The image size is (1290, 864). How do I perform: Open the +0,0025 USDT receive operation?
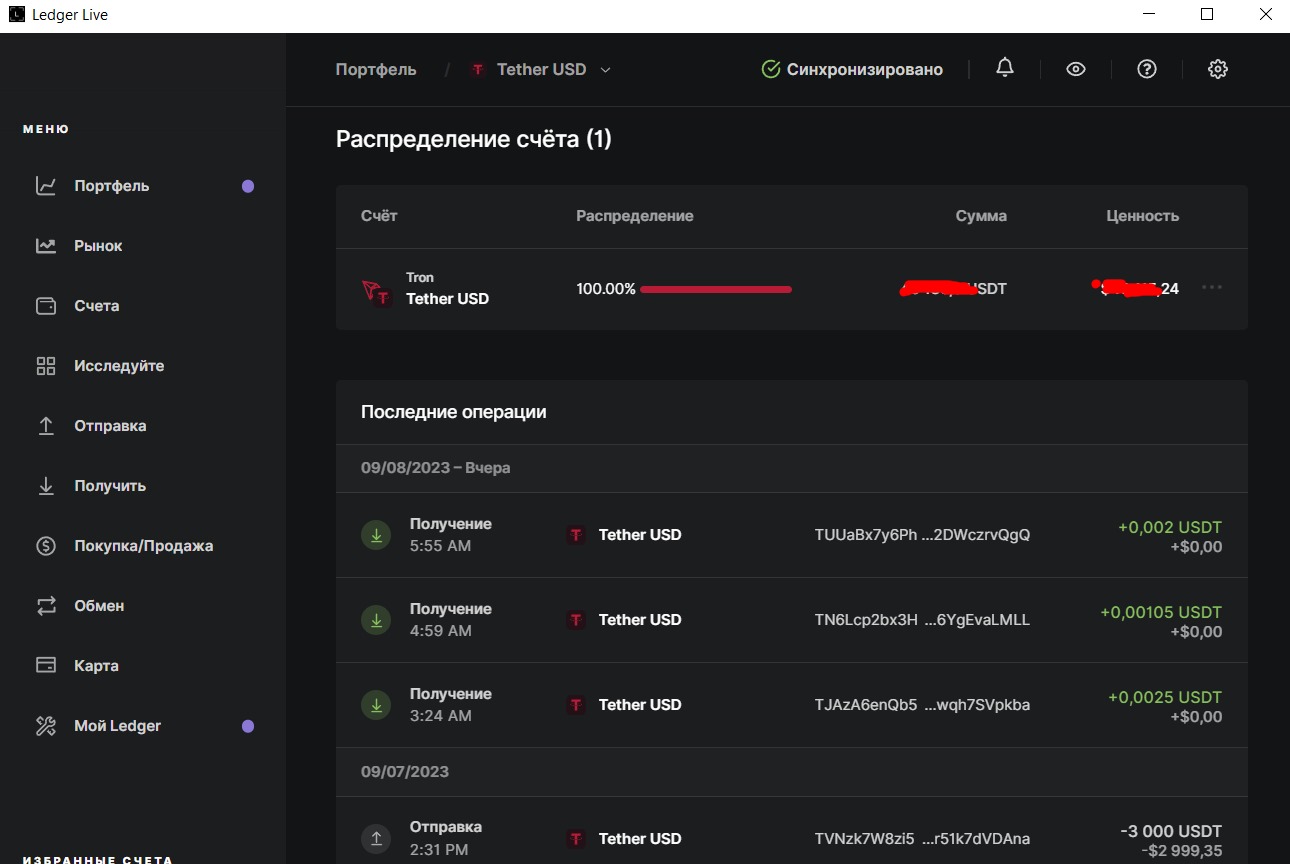pyautogui.click(x=792, y=705)
